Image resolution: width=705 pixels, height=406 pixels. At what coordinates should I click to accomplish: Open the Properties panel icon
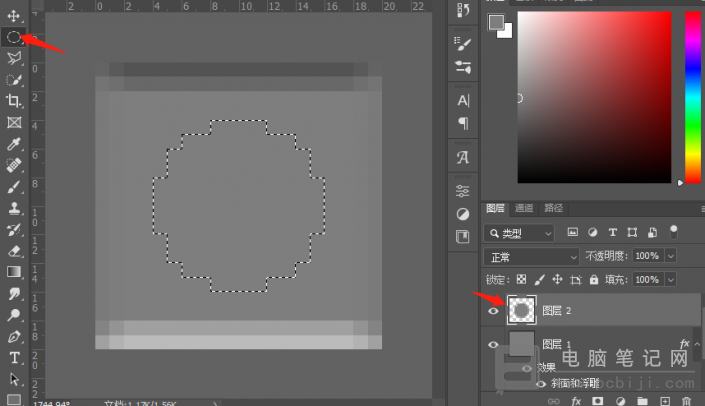coord(463,191)
